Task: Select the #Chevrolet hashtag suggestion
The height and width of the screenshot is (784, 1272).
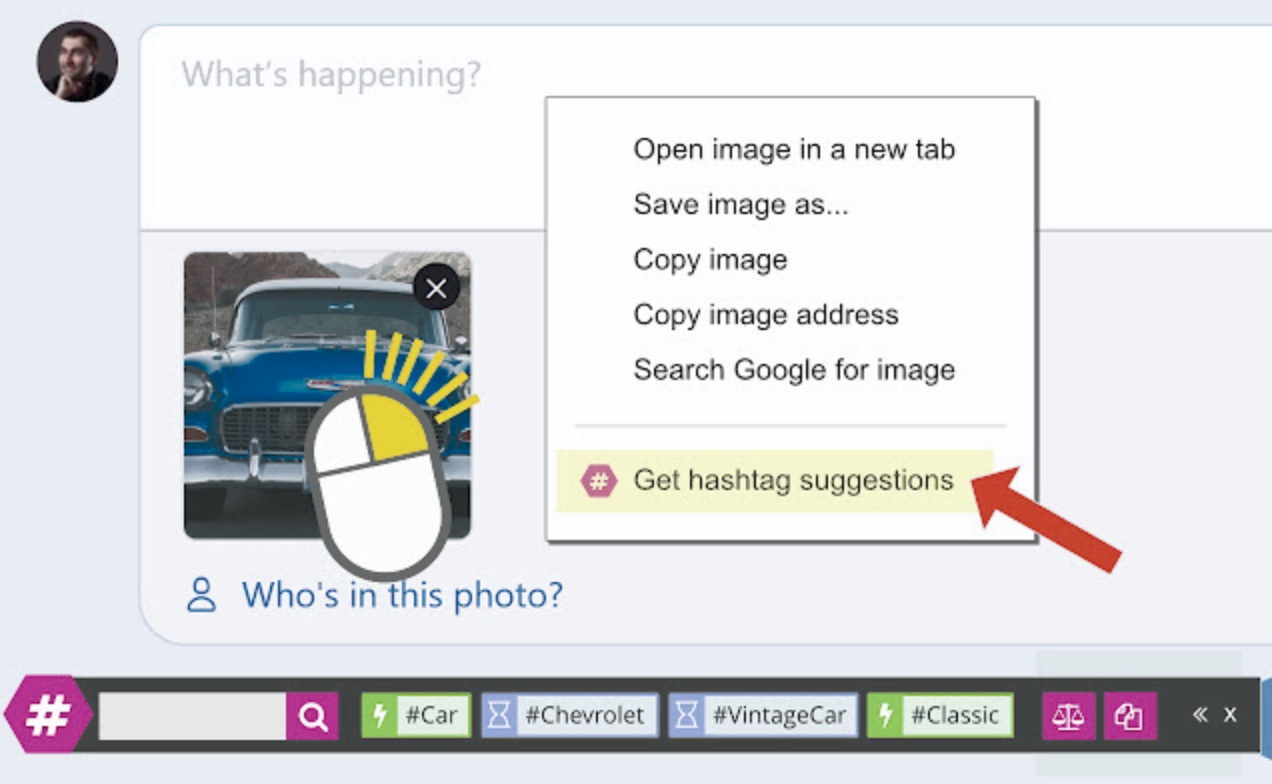Action: click(x=570, y=716)
